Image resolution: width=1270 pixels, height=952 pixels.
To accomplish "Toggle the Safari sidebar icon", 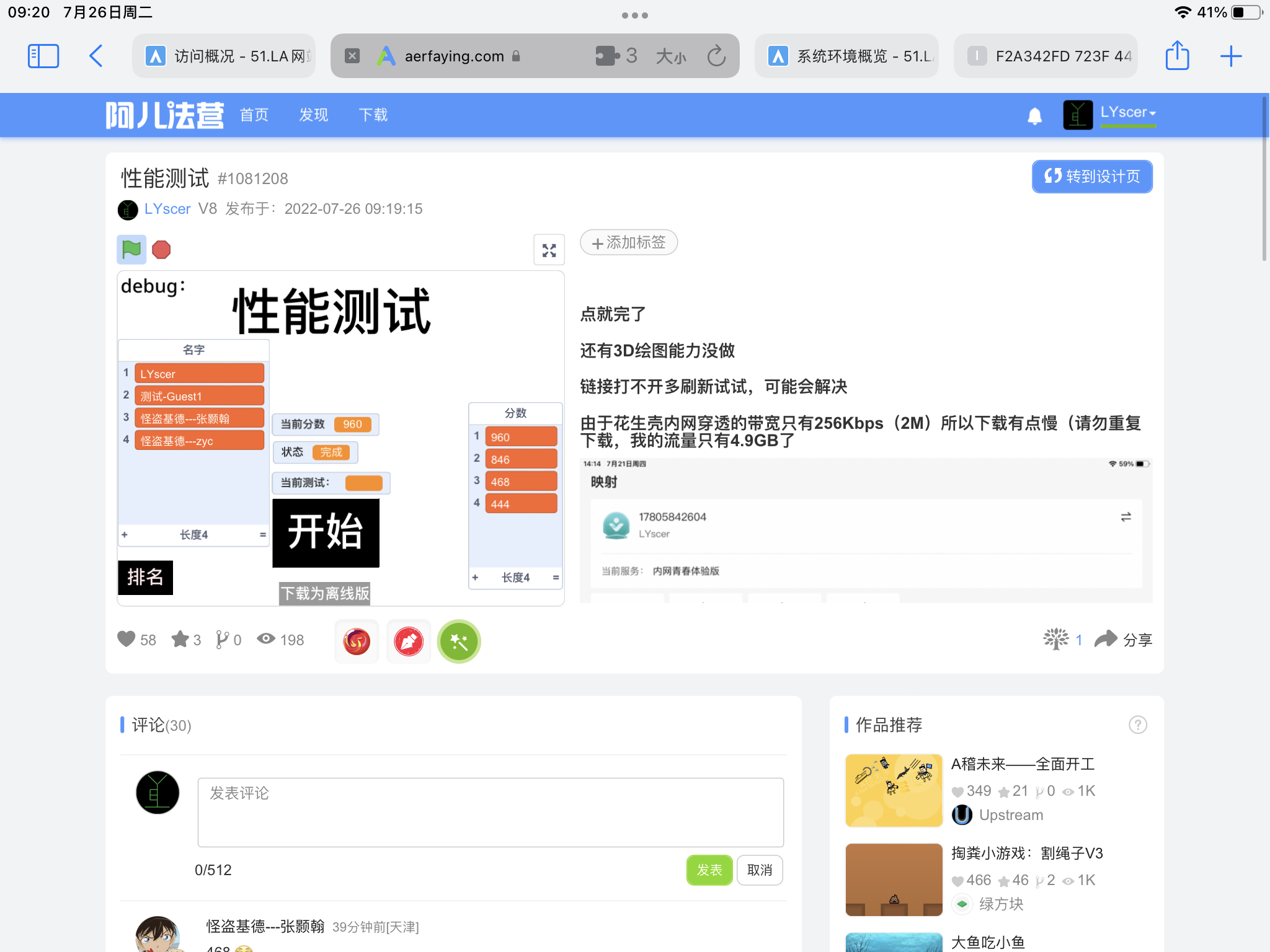I will tap(43, 56).
